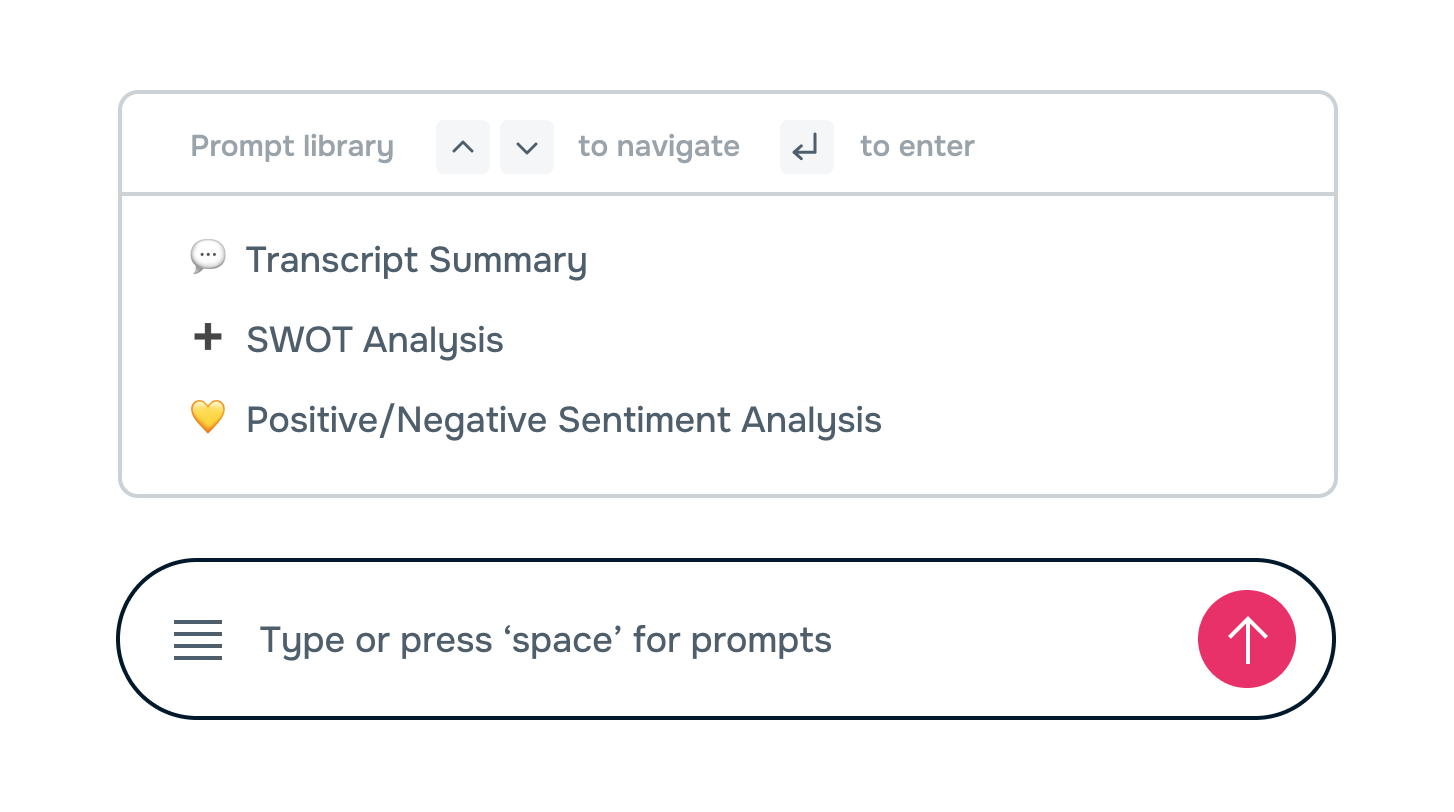Click the down arrow navigation key
The width and height of the screenshot is (1454, 812).
[x=527, y=147]
